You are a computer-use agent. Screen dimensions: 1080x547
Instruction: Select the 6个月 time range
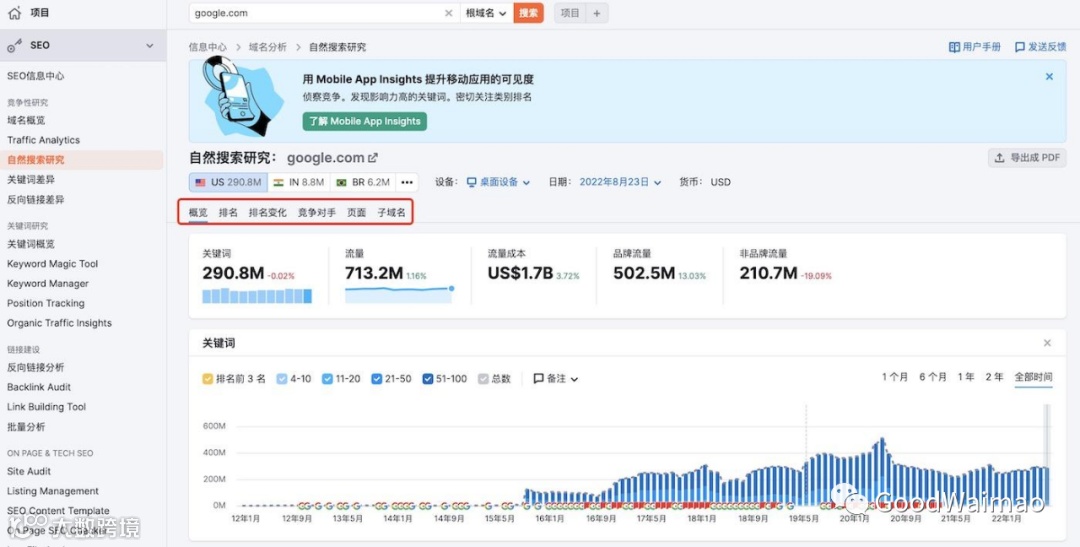tap(933, 378)
